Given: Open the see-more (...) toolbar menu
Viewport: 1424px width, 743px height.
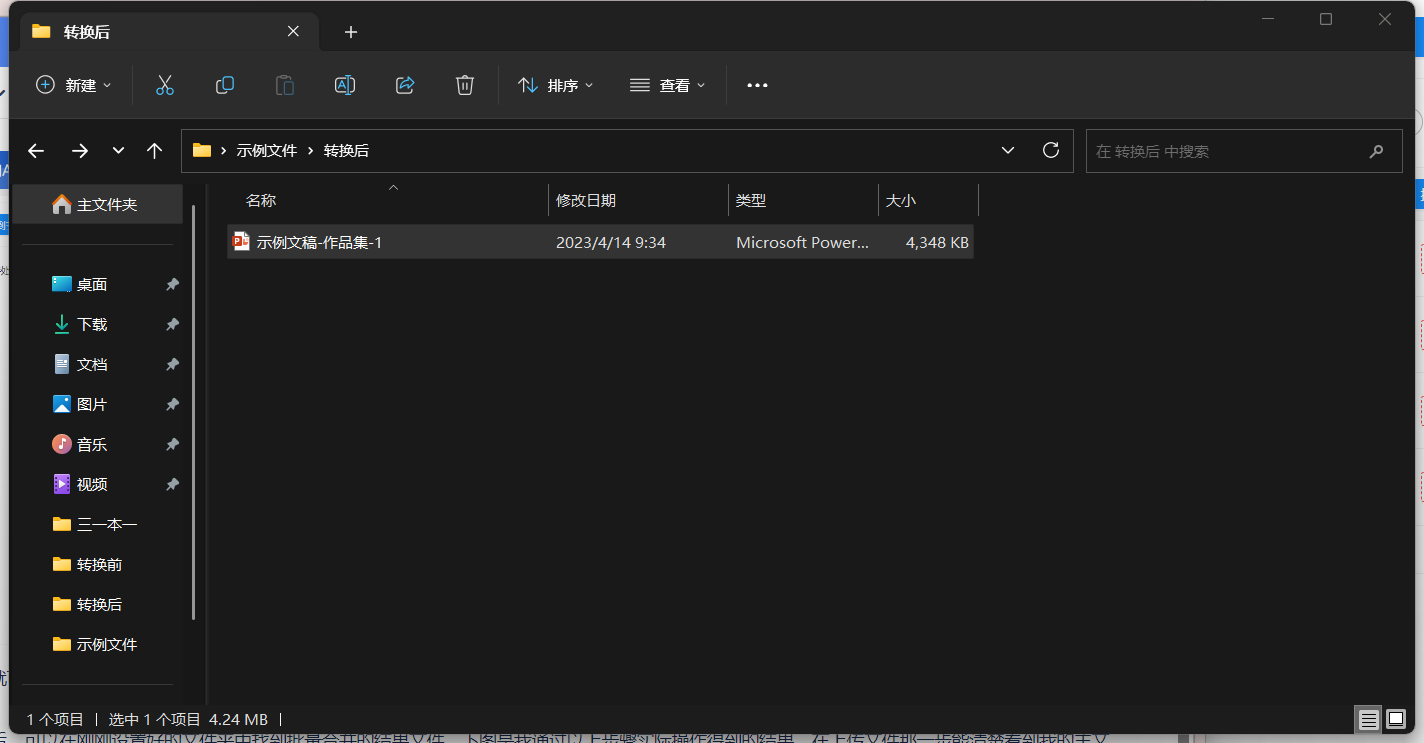Looking at the screenshot, I should coord(756,85).
